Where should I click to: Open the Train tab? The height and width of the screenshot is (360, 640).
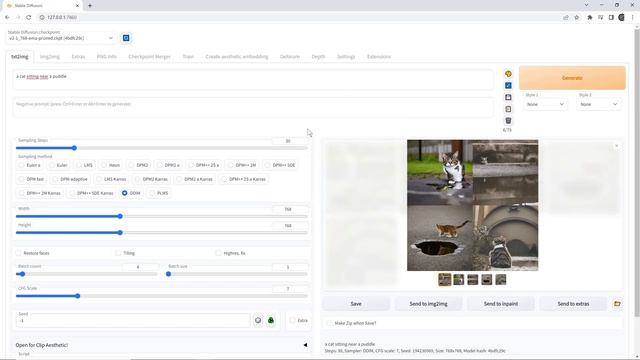coord(188,56)
